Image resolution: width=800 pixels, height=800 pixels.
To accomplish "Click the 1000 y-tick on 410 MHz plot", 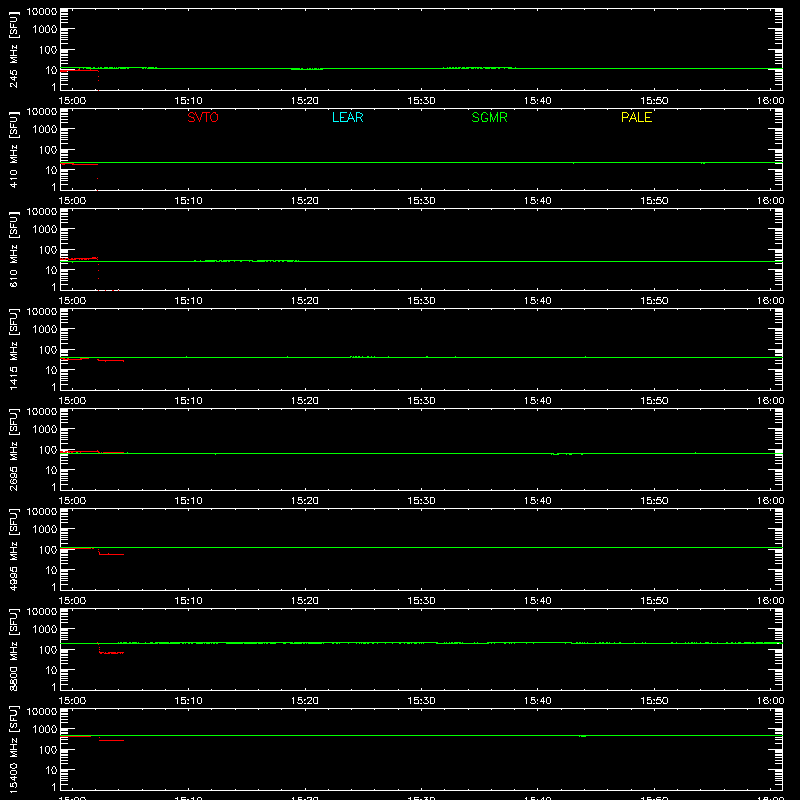I will pyautogui.click(x=45, y=130).
